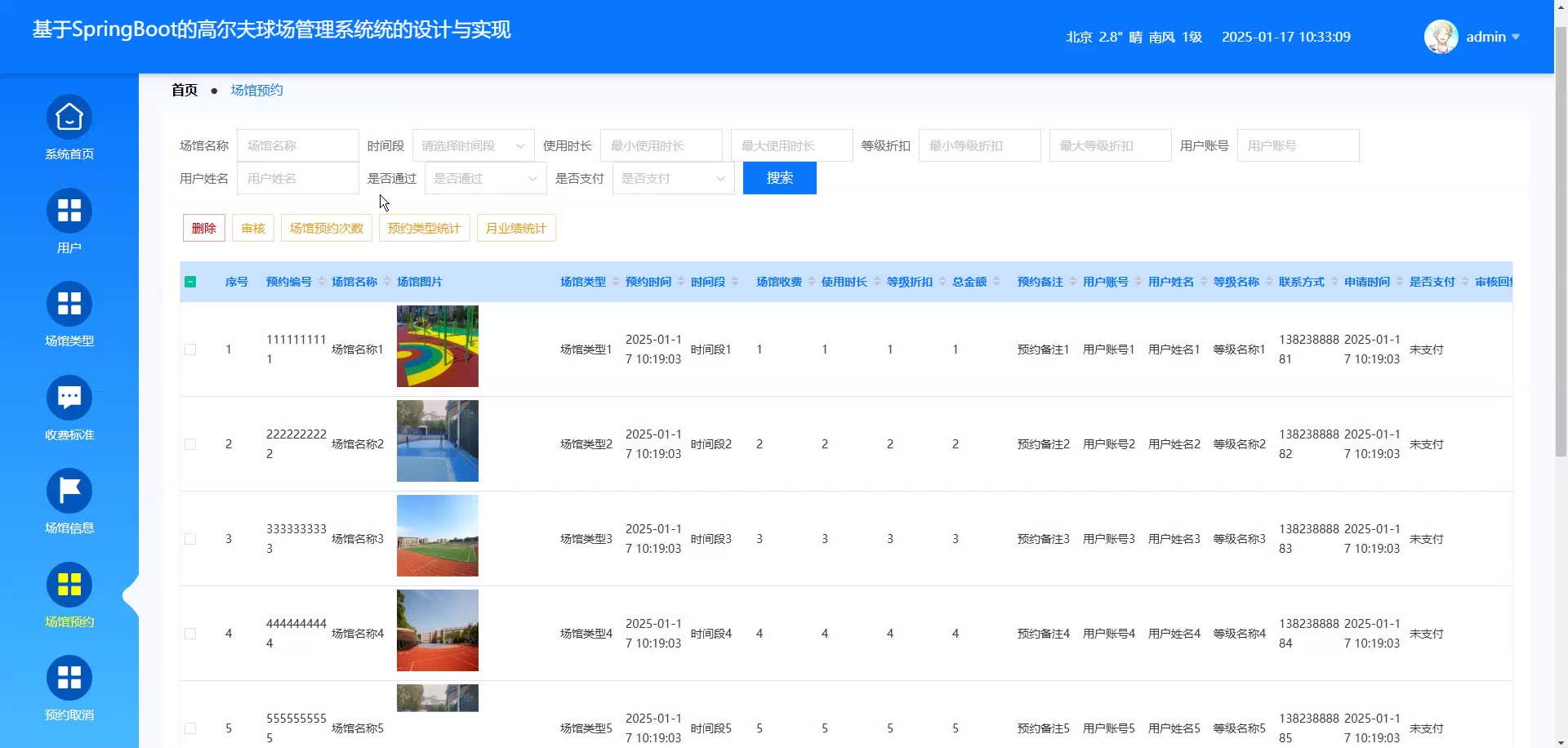Click the admin avatar icon
Screen dimensions: 1568x748
1441,37
